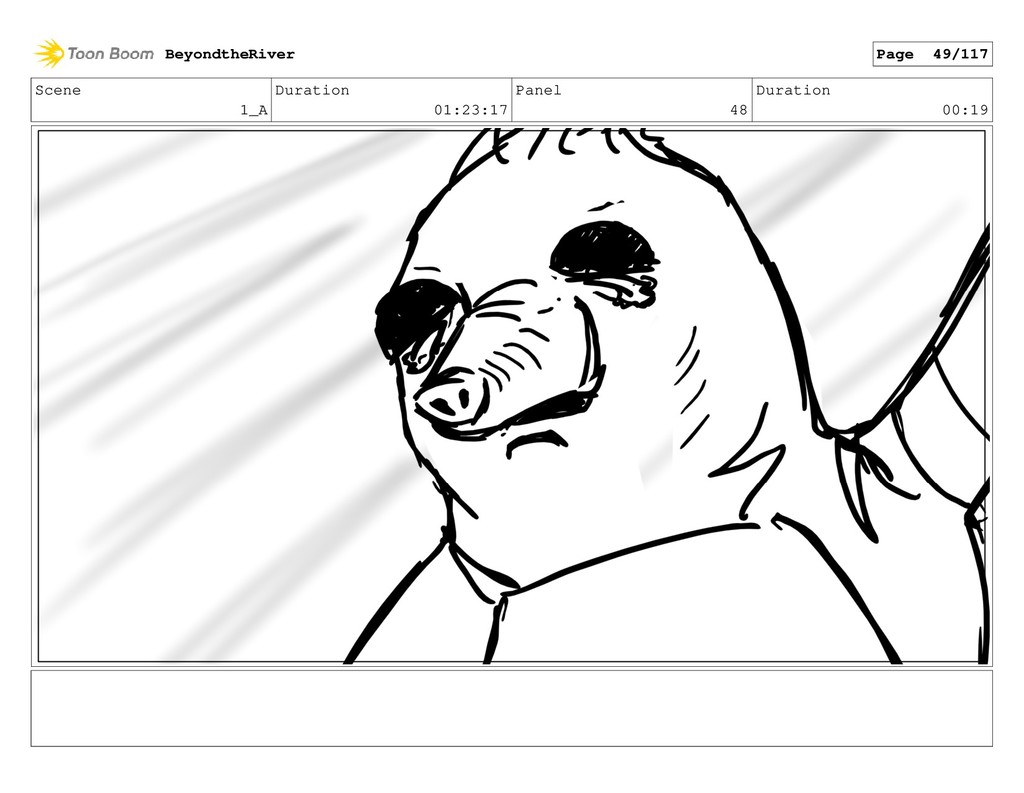The width and height of the screenshot is (1024, 793).
Task: Select the Scene label
Action: 58,90
